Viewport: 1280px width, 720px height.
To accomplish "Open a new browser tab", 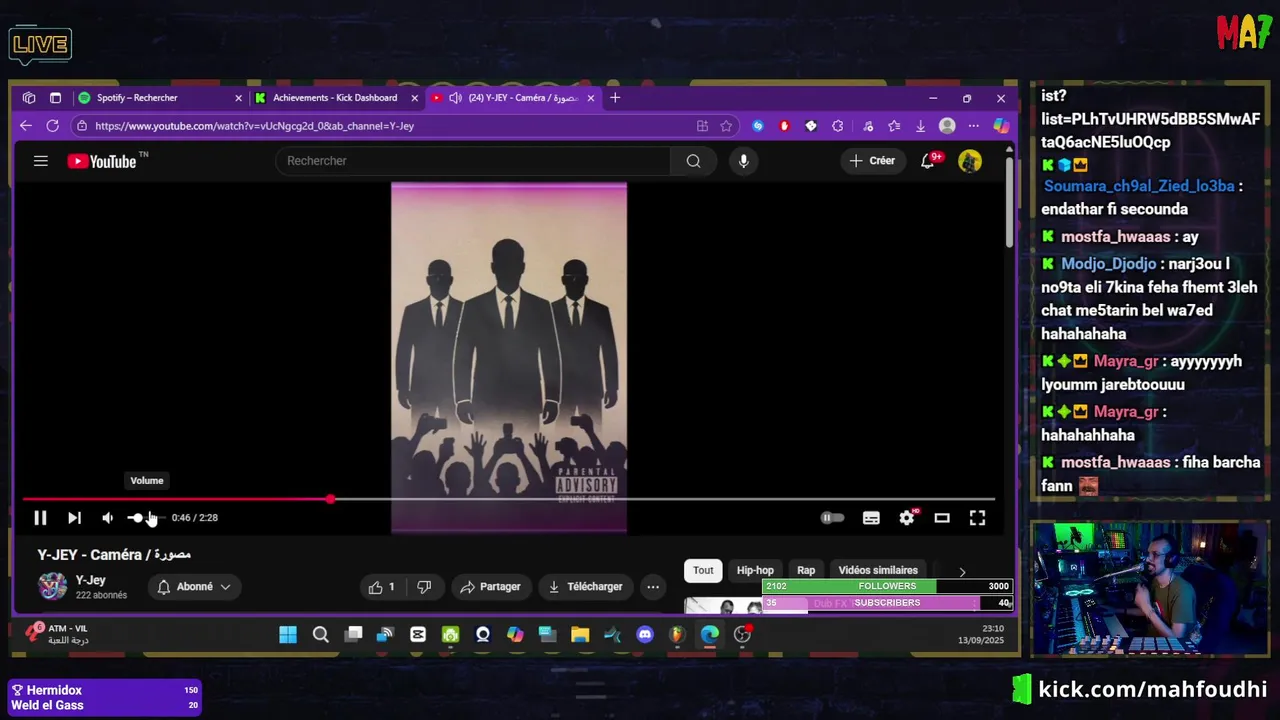I will (615, 98).
